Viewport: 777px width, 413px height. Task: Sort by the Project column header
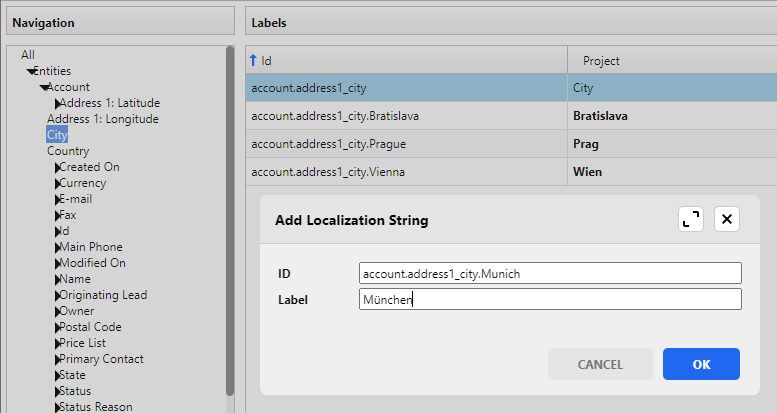click(601, 61)
